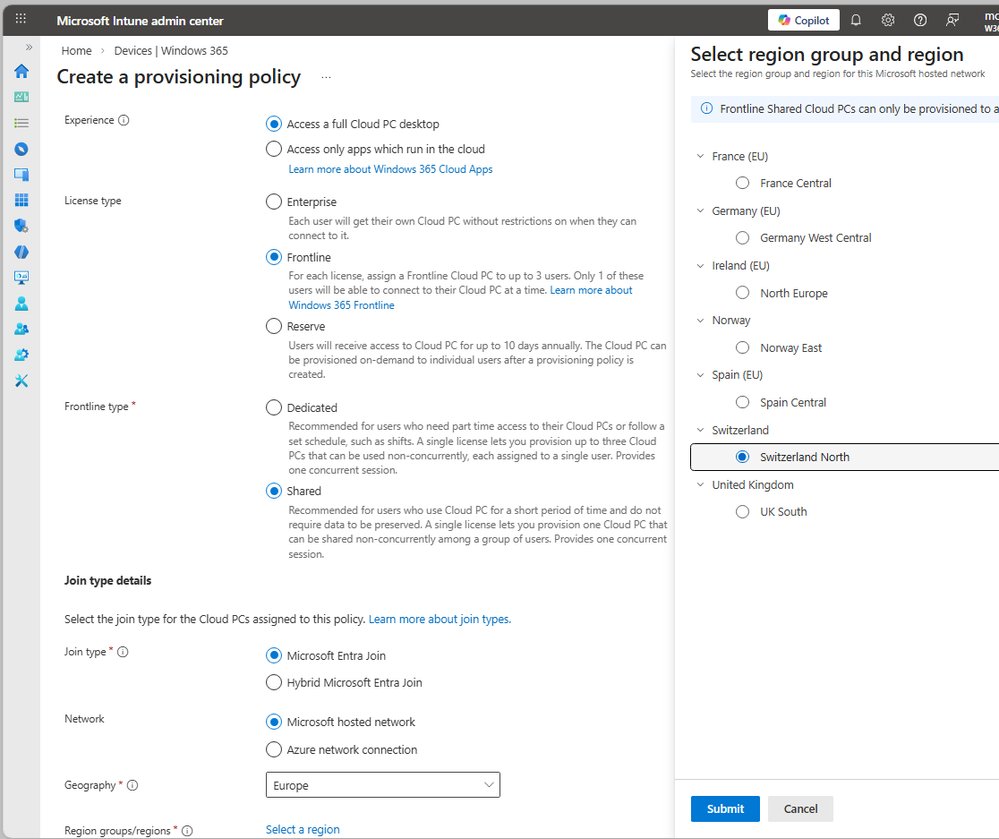Open Endpoint security shield icon
The image size is (999, 839).
pos(21,226)
